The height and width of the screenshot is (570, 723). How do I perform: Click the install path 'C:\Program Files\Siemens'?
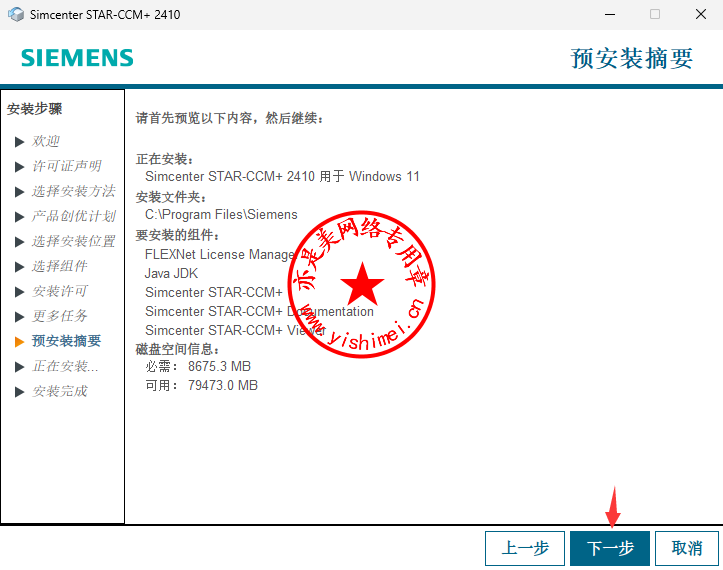point(221,215)
